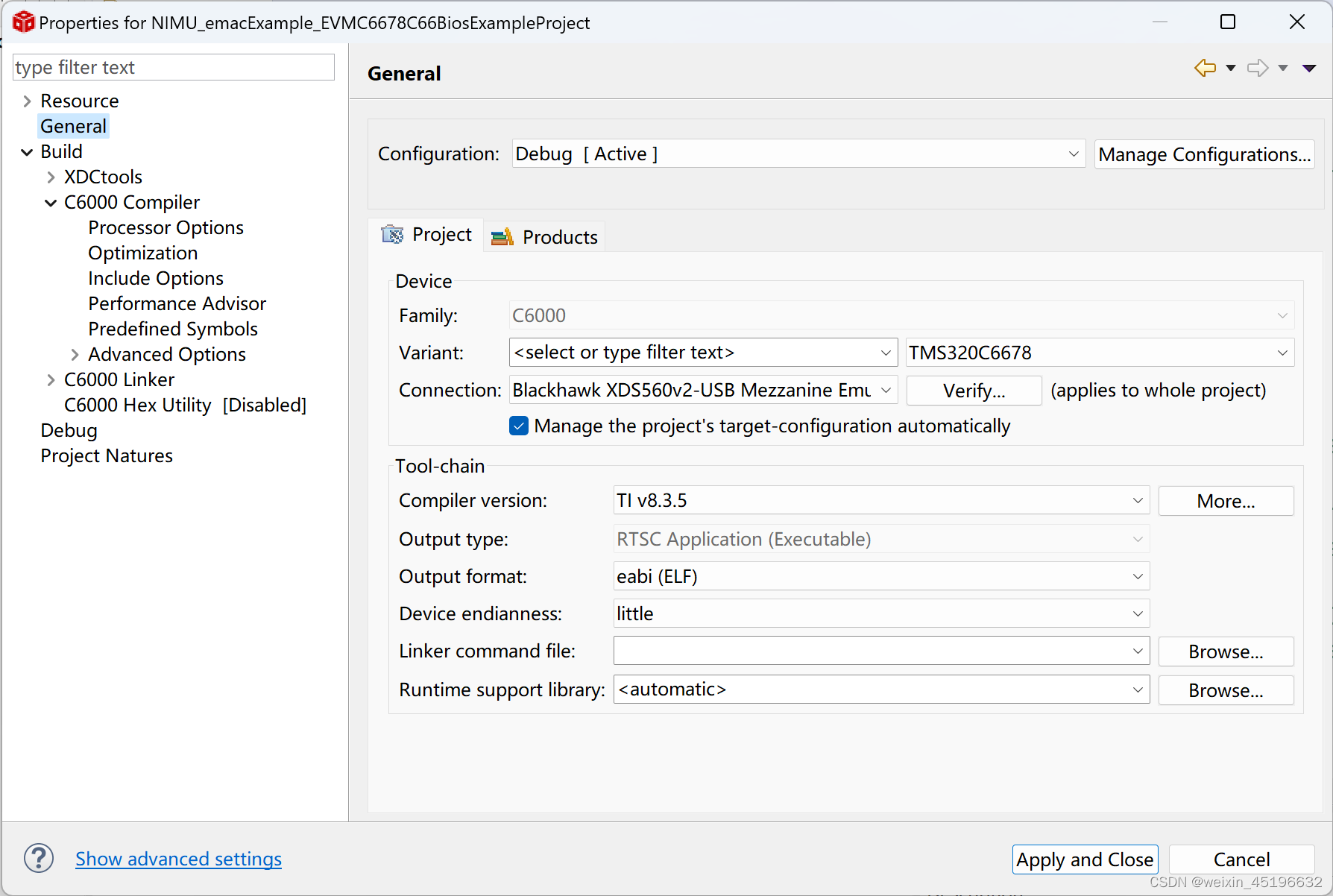Screen dimensions: 1333x896
Task: Uncheck Manage target-configuration automatically checkbox
Action: [519, 426]
